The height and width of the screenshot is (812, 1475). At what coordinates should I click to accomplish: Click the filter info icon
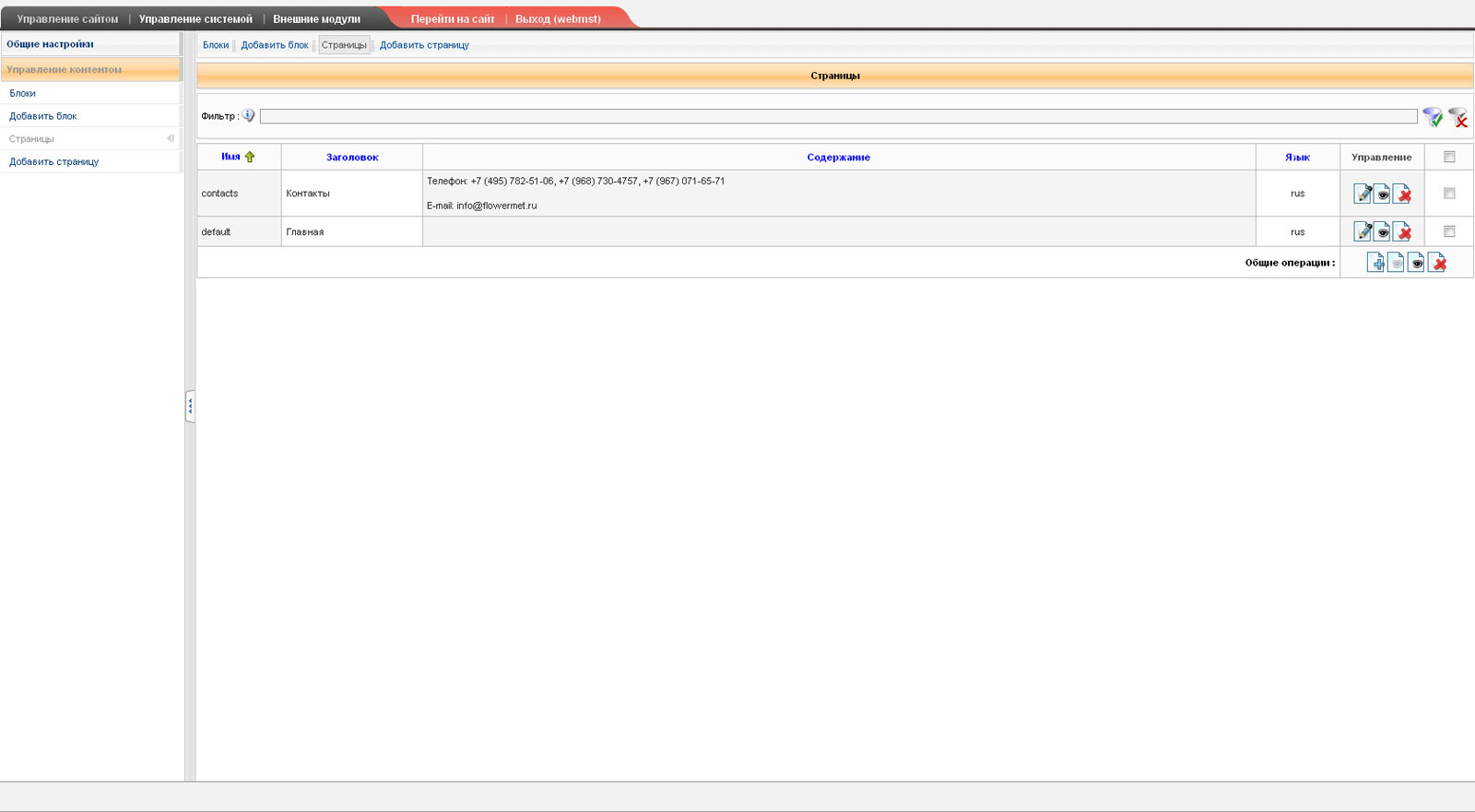pyautogui.click(x=248, y=115)
